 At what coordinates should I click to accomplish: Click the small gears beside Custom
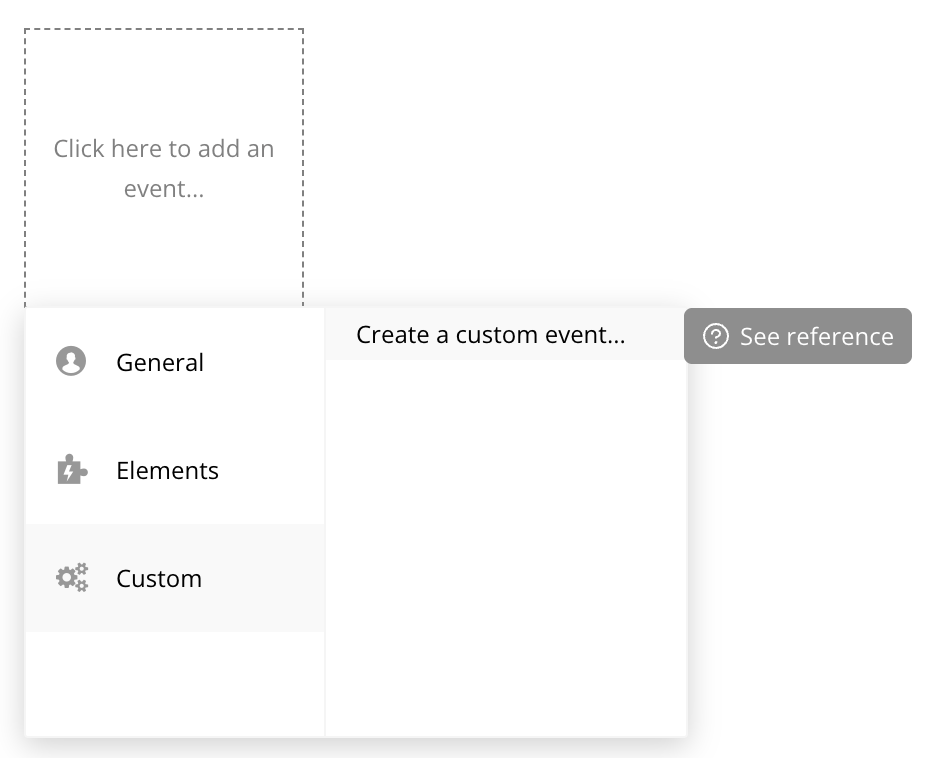coord(82,577)
